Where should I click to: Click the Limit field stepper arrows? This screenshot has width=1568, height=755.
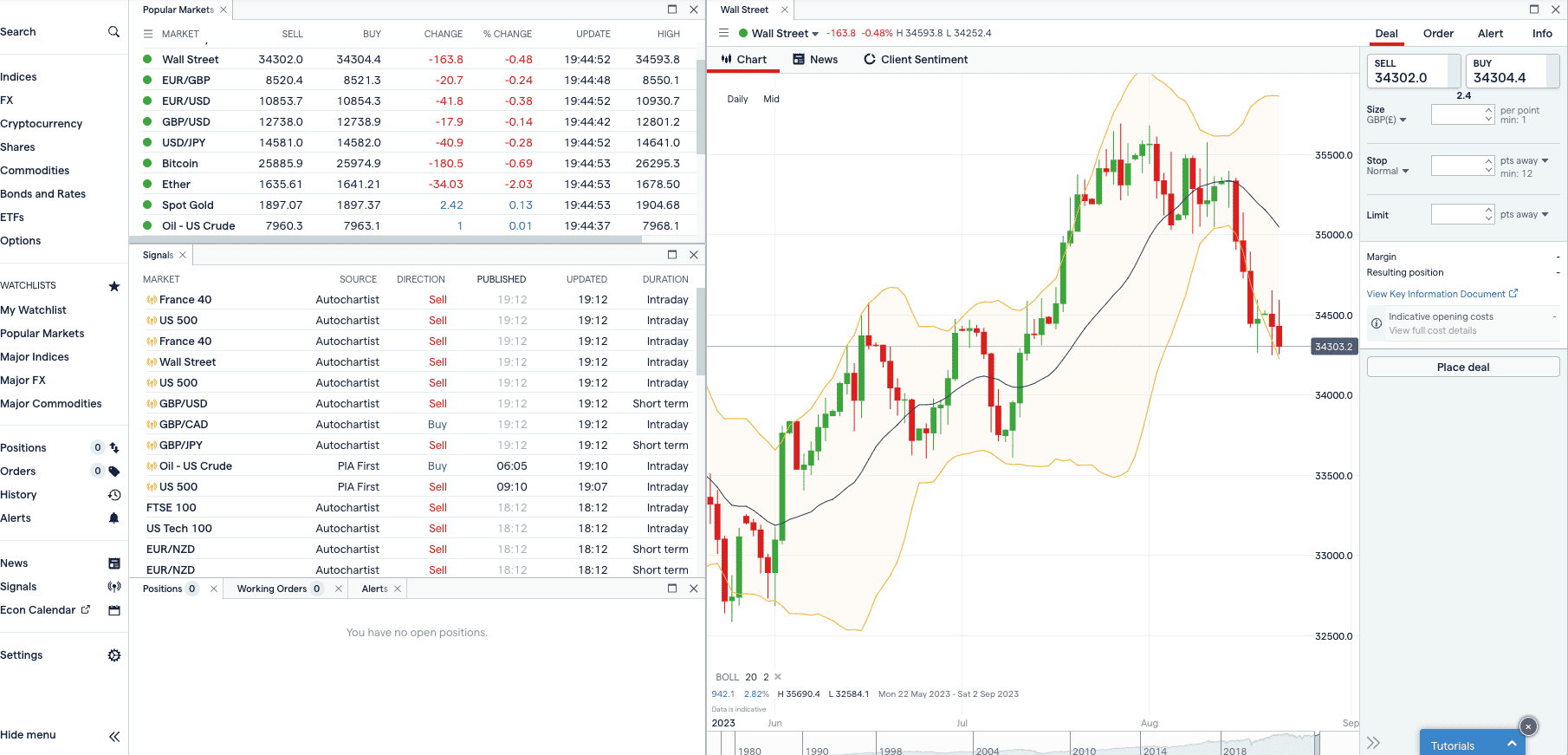(x=1489, y=214)
